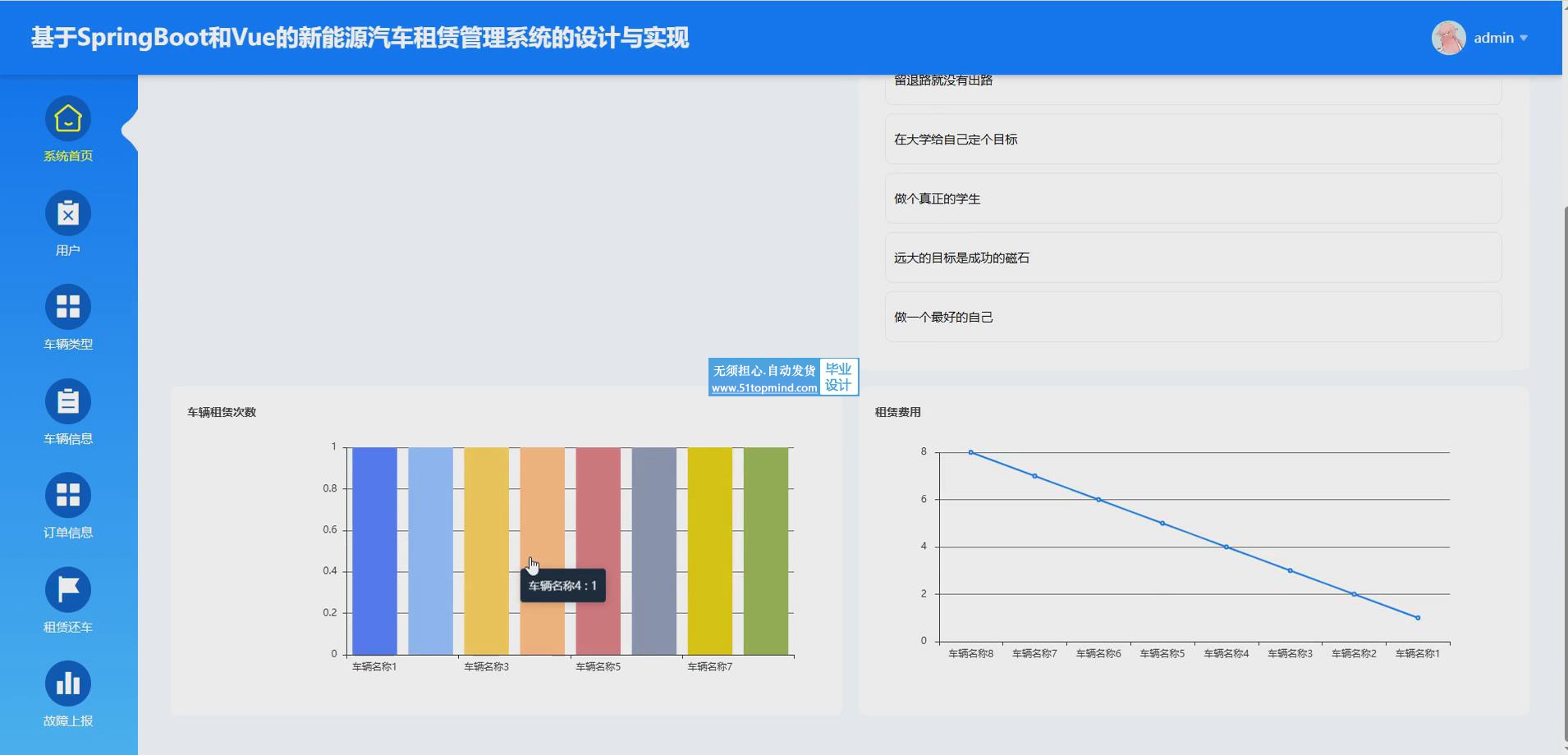Open the news item 远大的目标是成功的磁石
The image size is (1568, 755).
tap(1192, 258)
